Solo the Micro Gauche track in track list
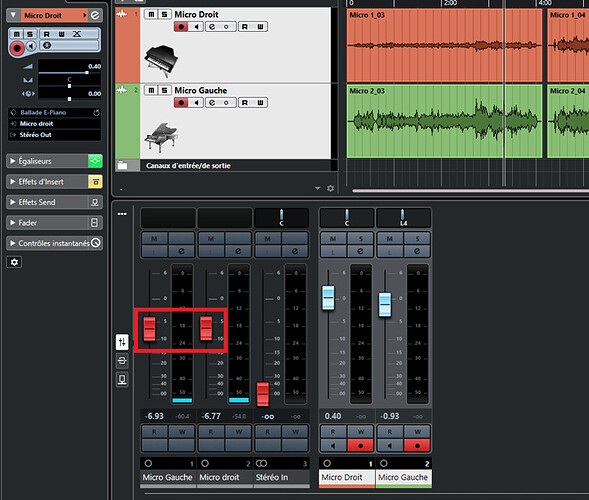 (165, 90)
